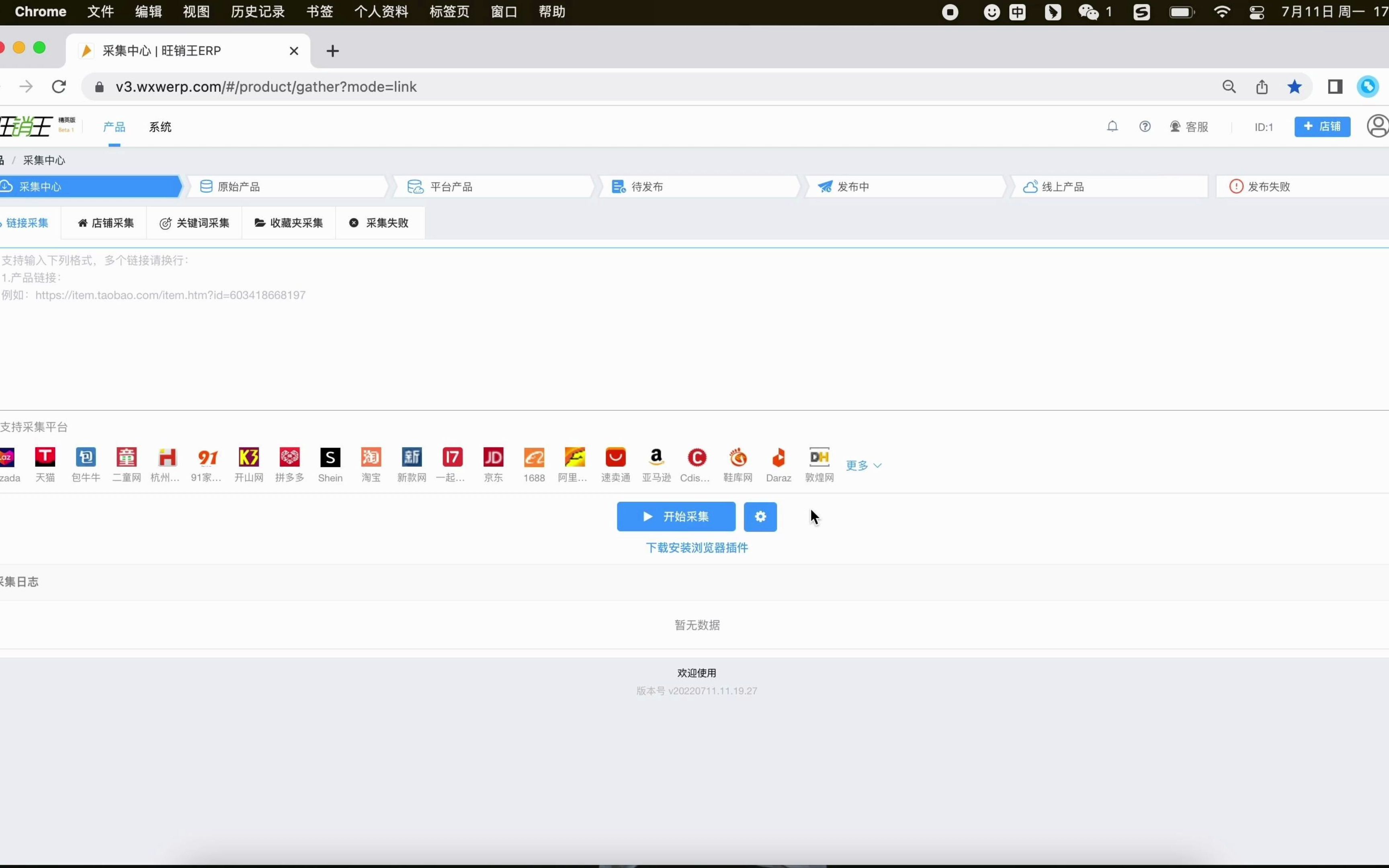Choose the Cdiscount platform icon

click(x=697, y=458)
